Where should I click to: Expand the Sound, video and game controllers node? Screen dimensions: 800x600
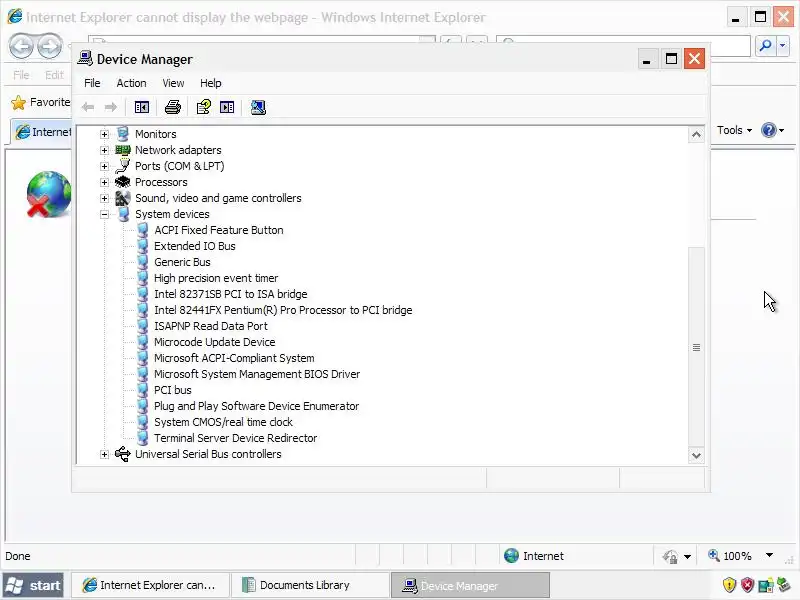(104, 198)
